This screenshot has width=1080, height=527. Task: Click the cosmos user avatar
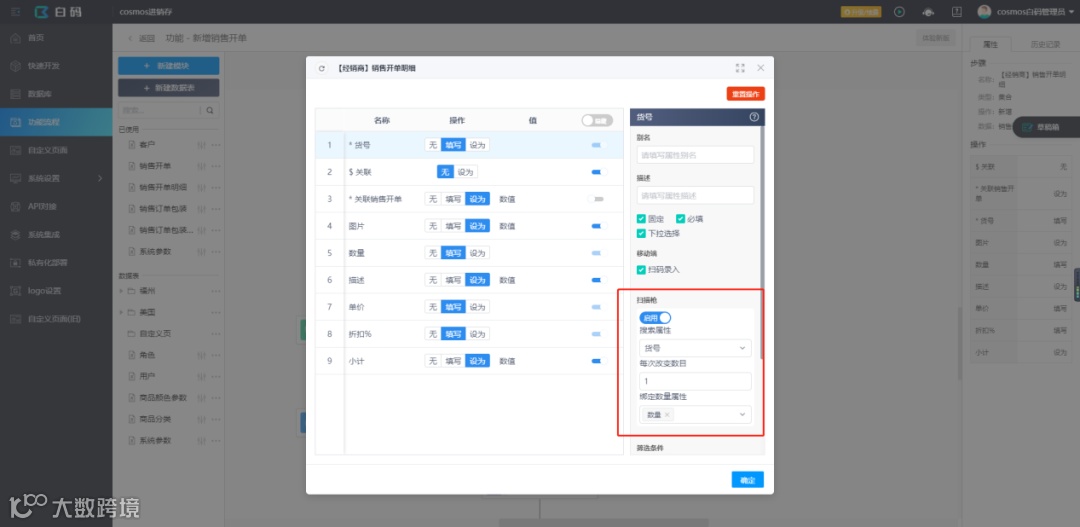pyautogui.click(x=984, y=12)
